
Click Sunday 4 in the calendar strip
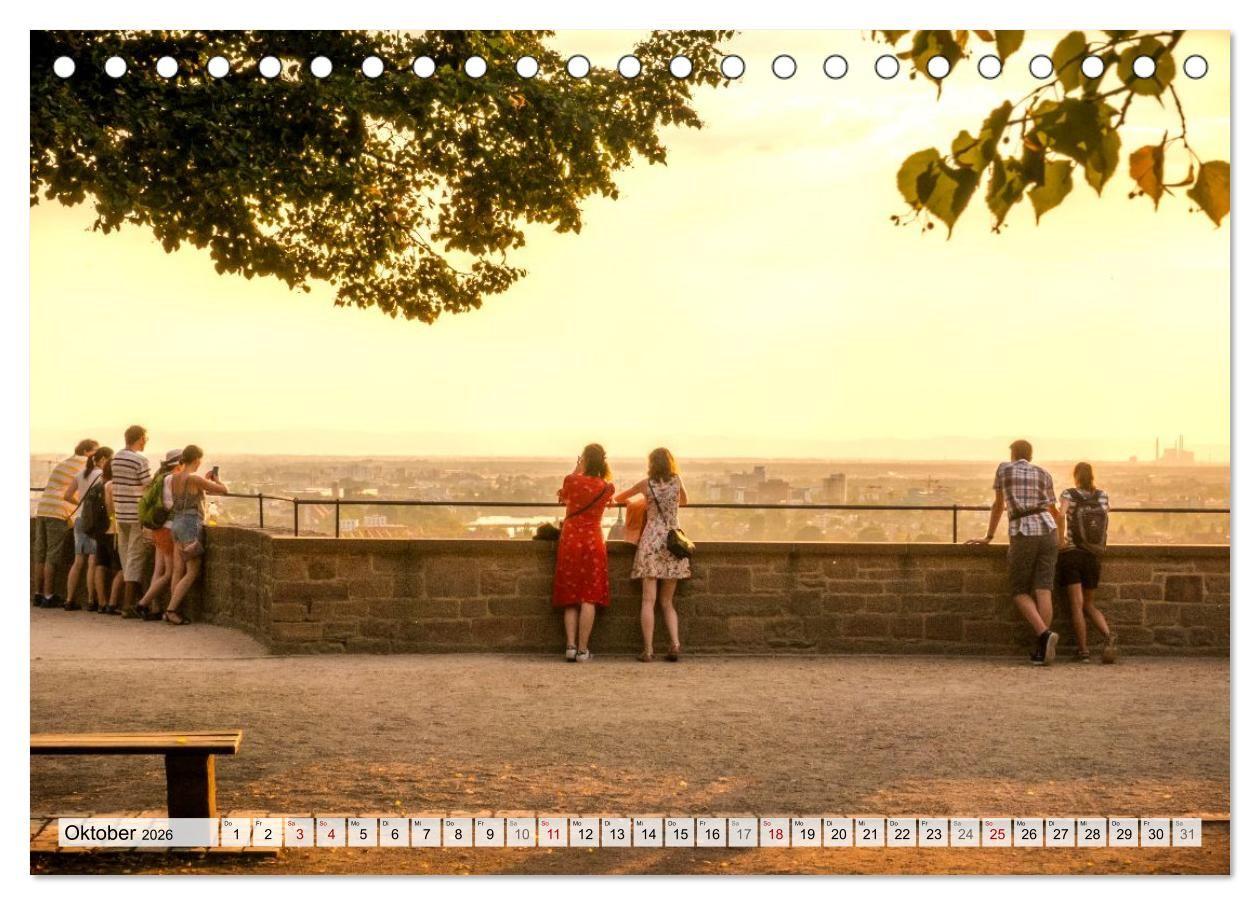click(x=331, y=833)
